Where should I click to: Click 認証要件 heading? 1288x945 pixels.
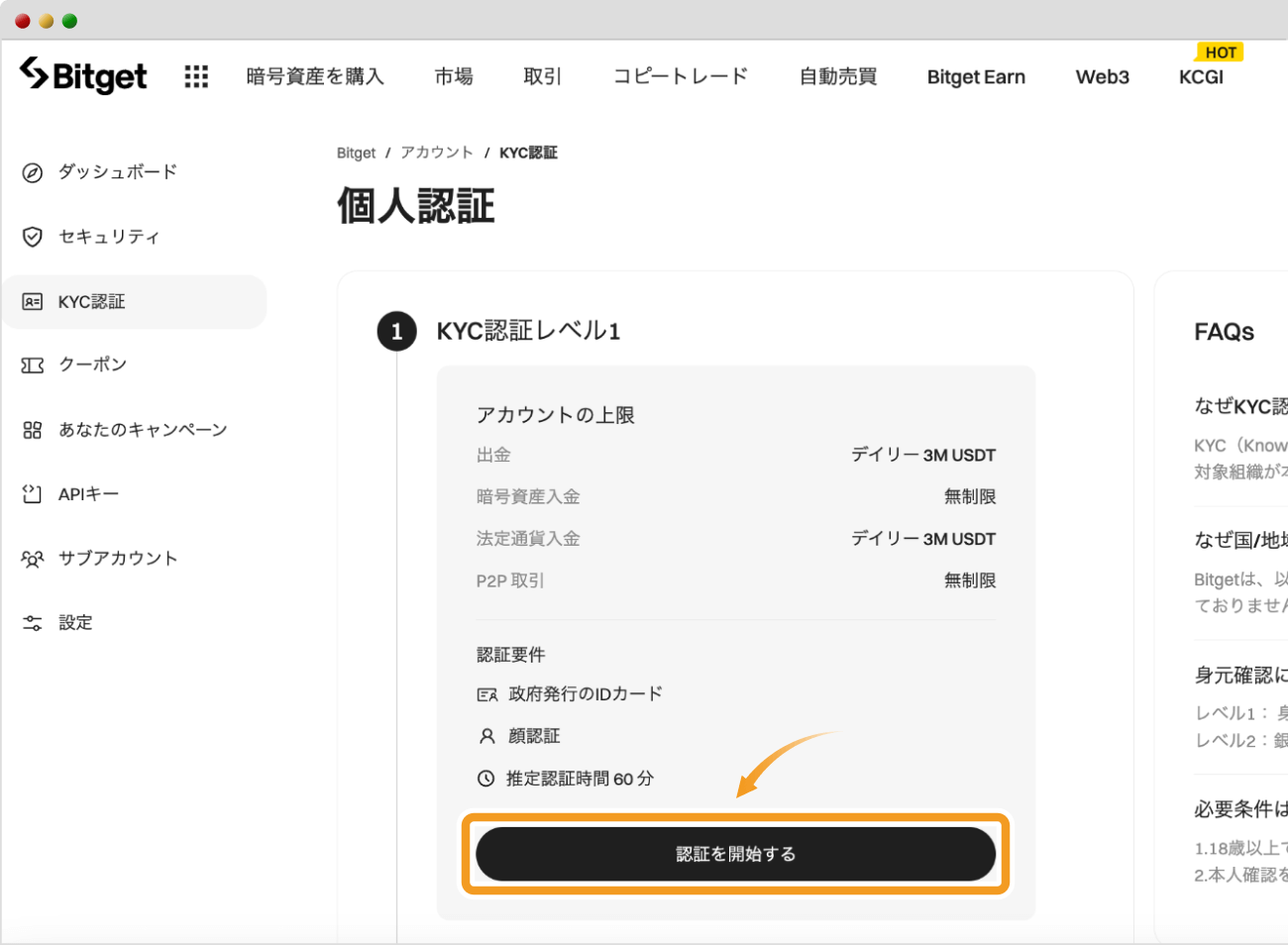(511, 655)
